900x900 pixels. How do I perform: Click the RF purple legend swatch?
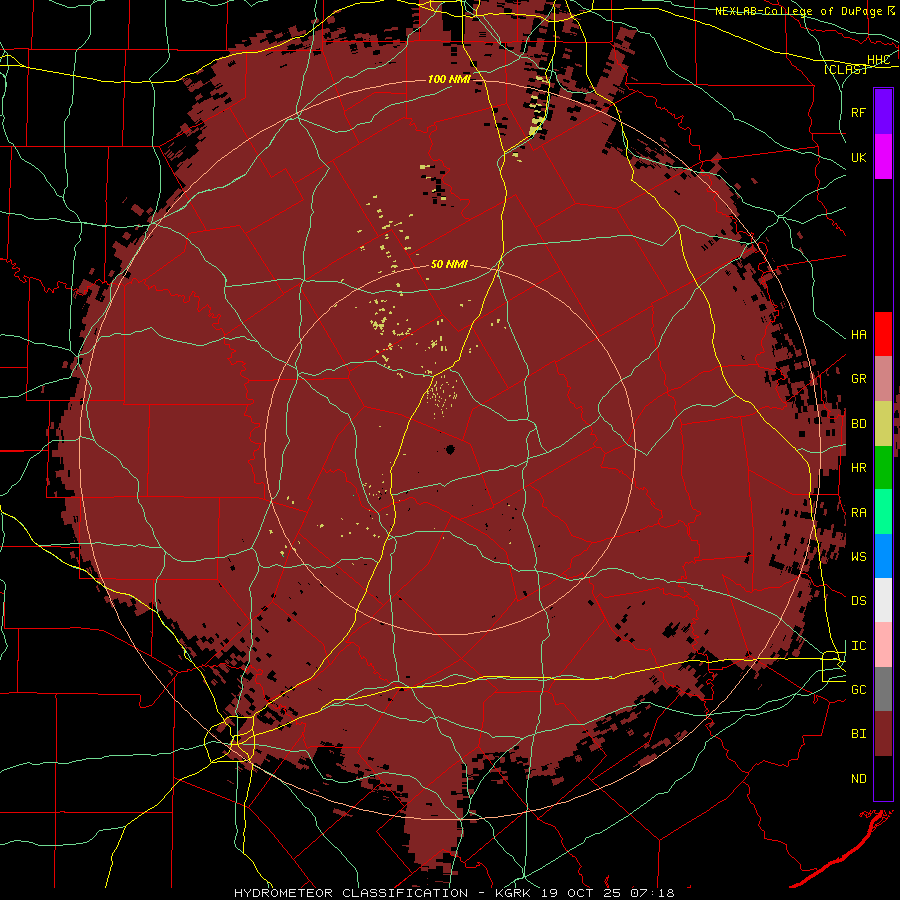point(883,112)
